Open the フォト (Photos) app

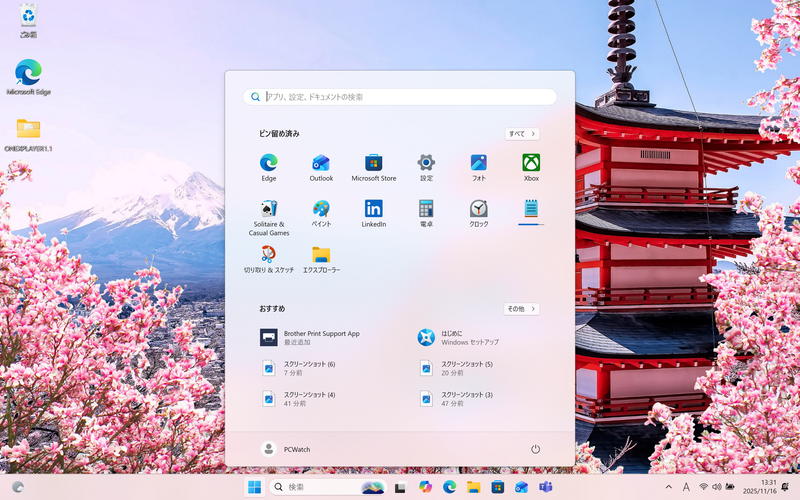(479, 168)
